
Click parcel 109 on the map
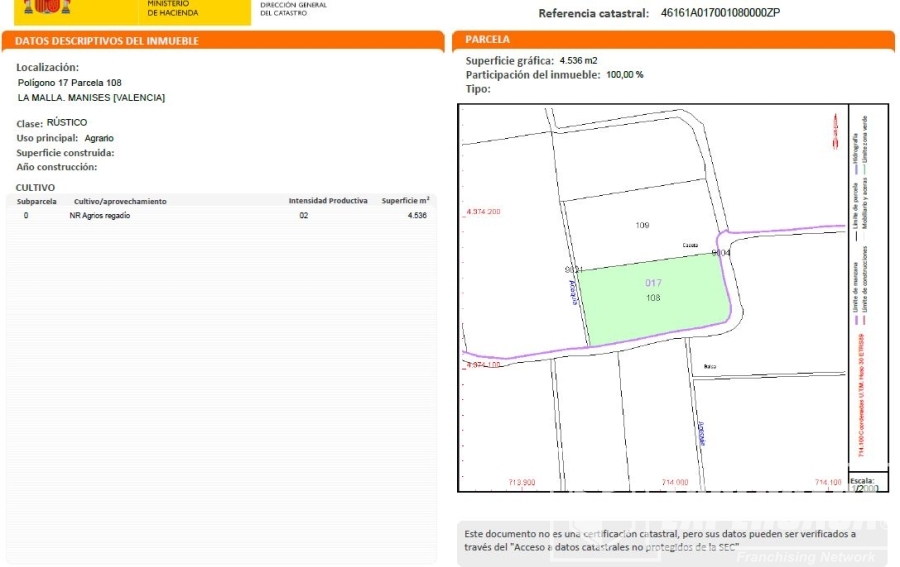(x=642, y=225)
